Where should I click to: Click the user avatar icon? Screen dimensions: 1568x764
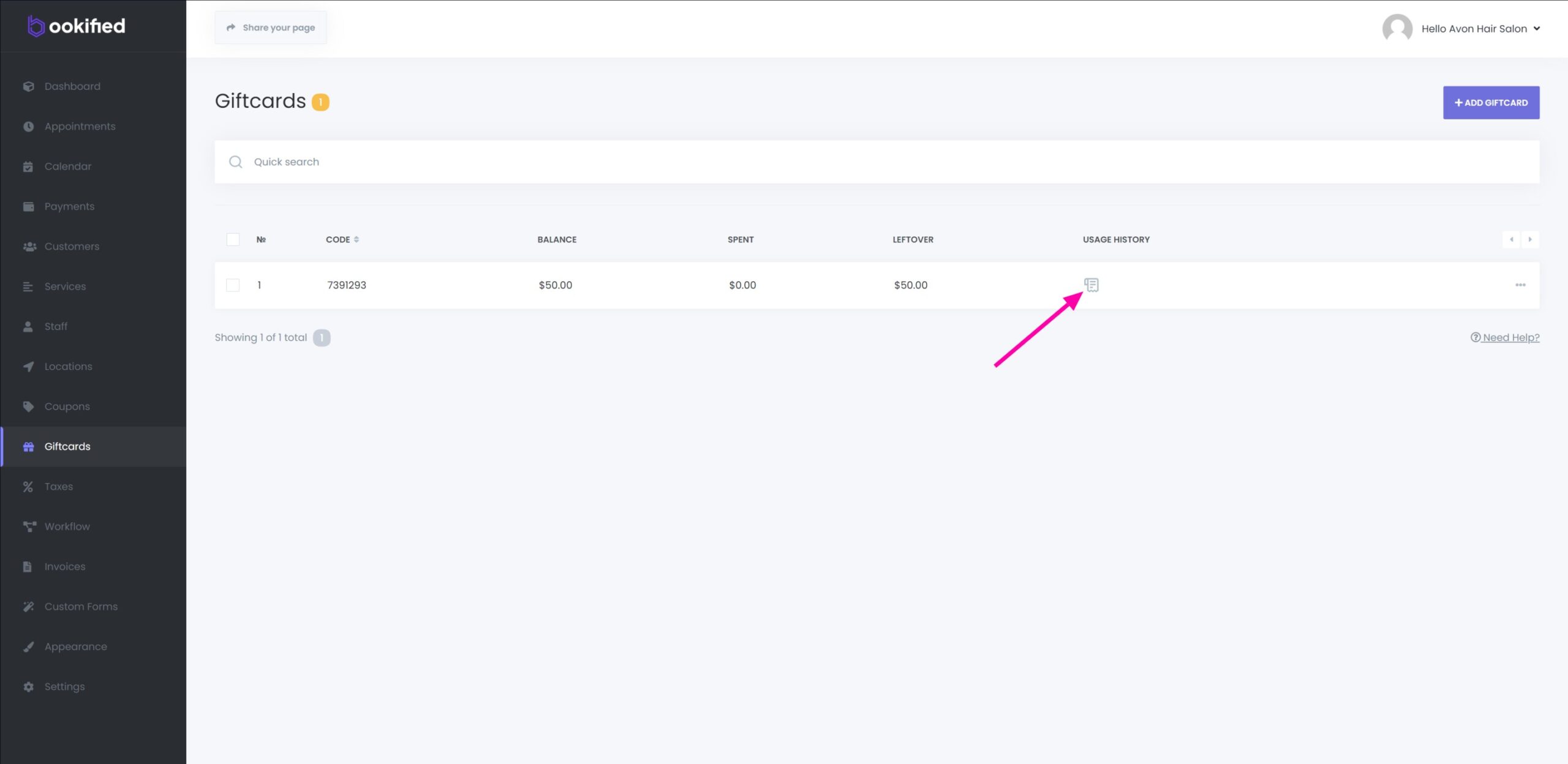point(1397,28)
